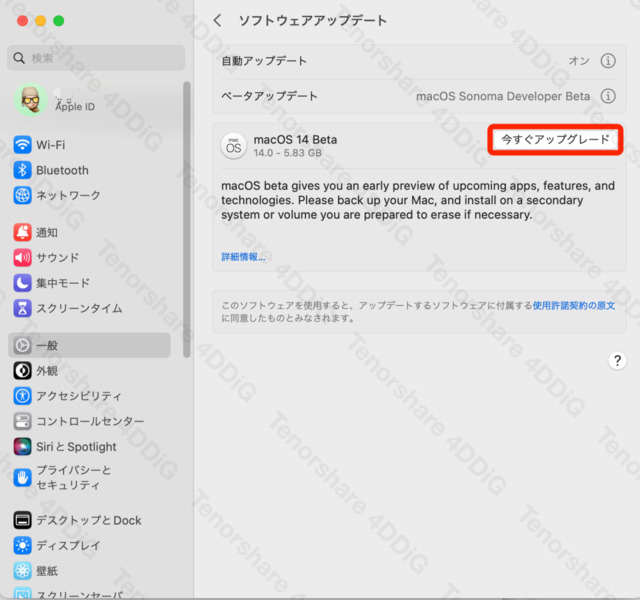The height and width of the screenshot is (600, 640).
Task: Select アクセシビリティ label in sidebar
Action: tap(79, 396)
